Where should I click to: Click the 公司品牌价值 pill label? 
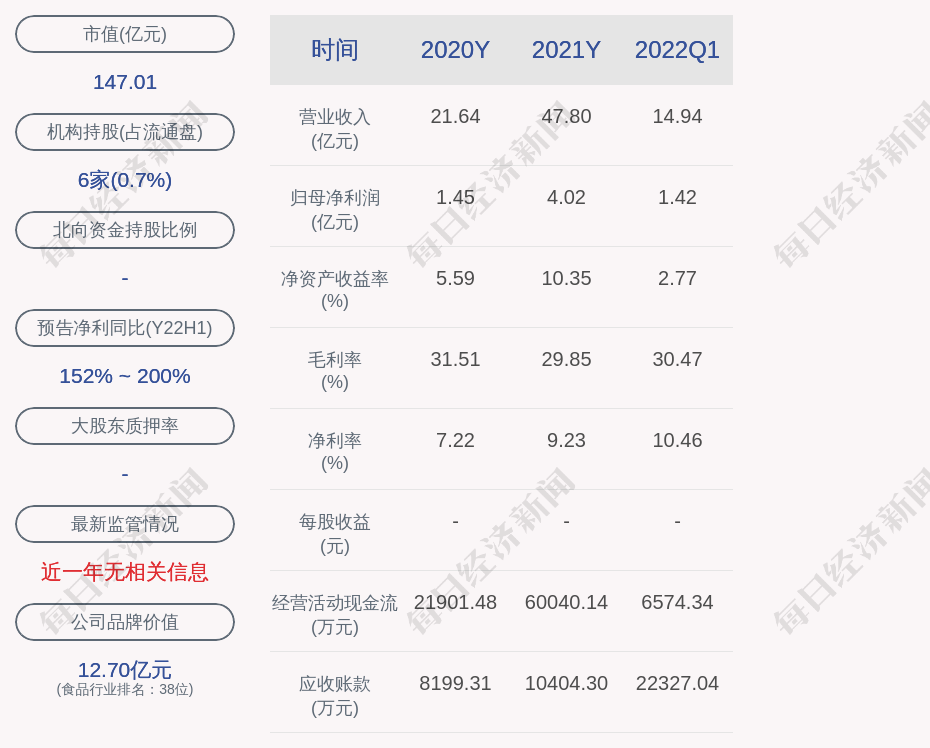click(x=125, y=622)
